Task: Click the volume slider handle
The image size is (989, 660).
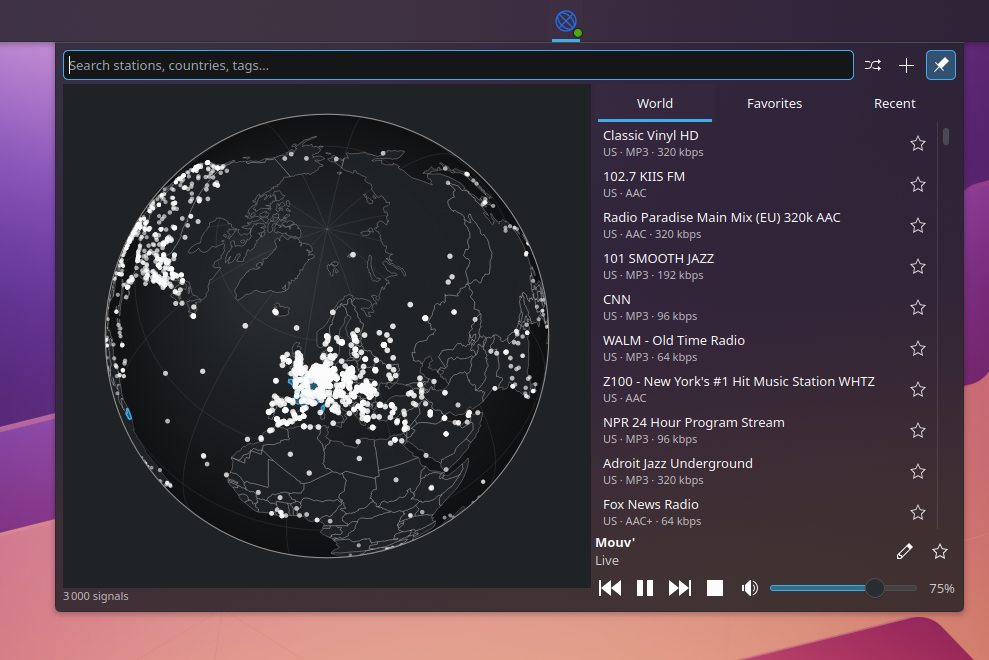Action: pos(874,588)
